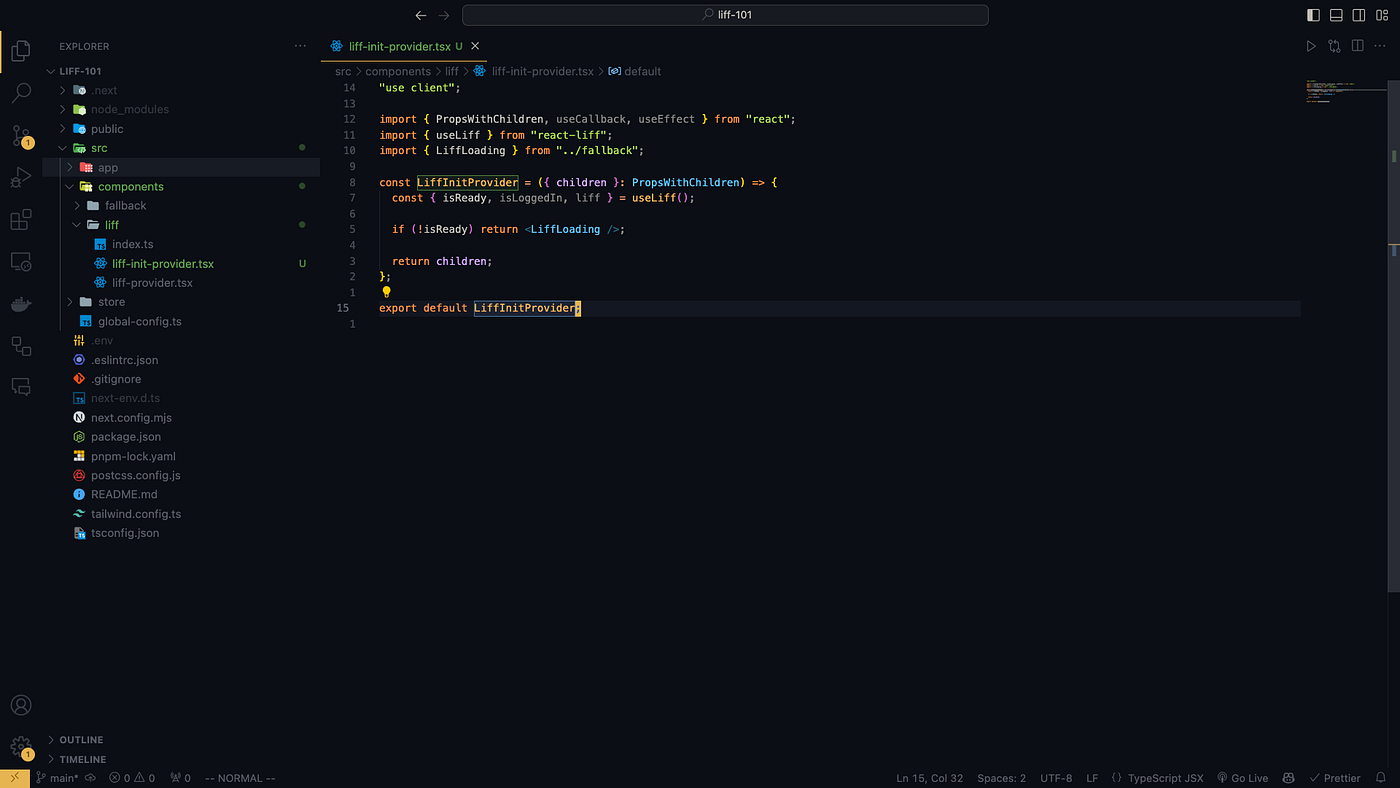Toggle the bottom panel
The width and height of the screenshot is (1400, 788).
point(1336,15)
